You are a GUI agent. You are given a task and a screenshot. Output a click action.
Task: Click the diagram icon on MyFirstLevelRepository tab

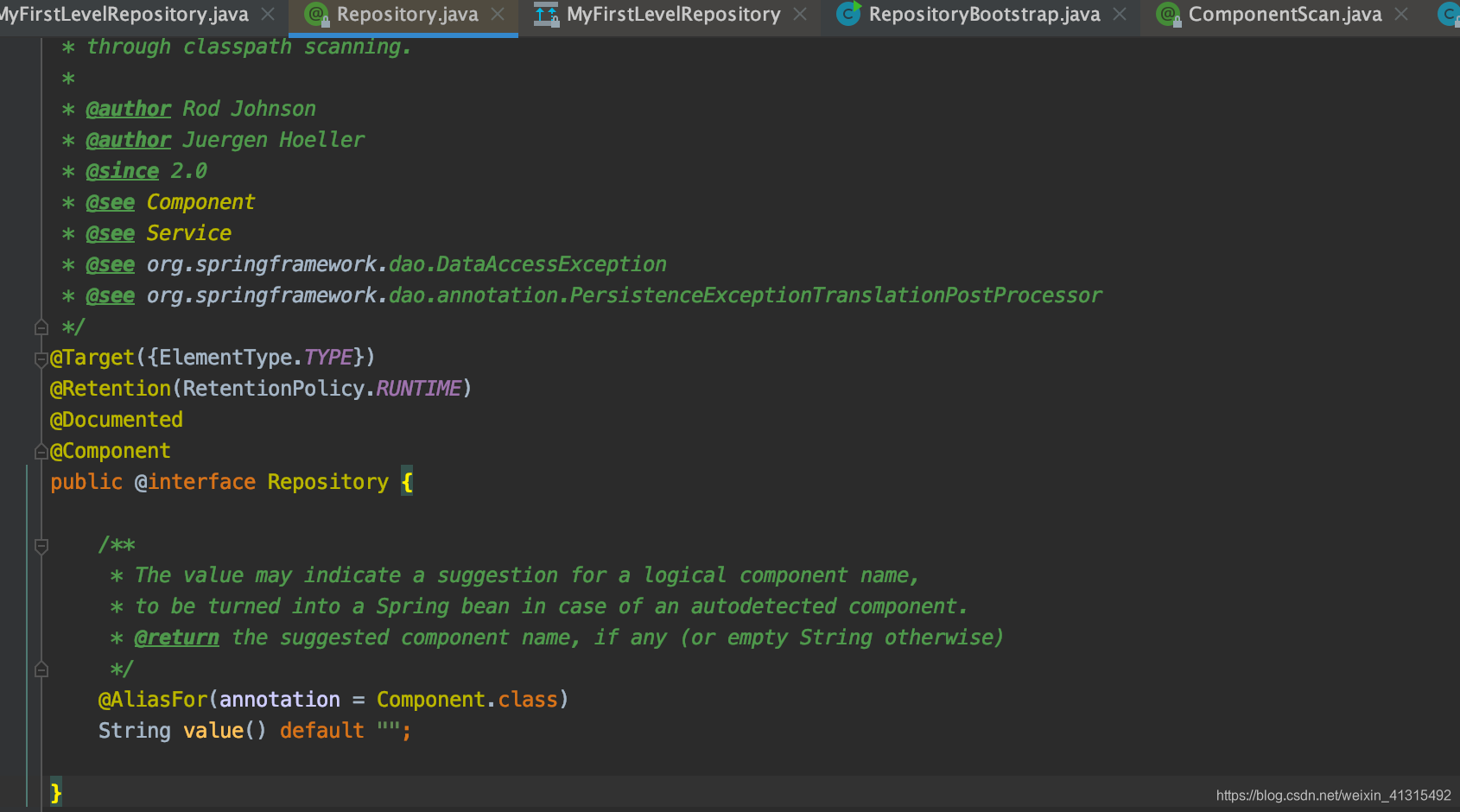point(546,15)
